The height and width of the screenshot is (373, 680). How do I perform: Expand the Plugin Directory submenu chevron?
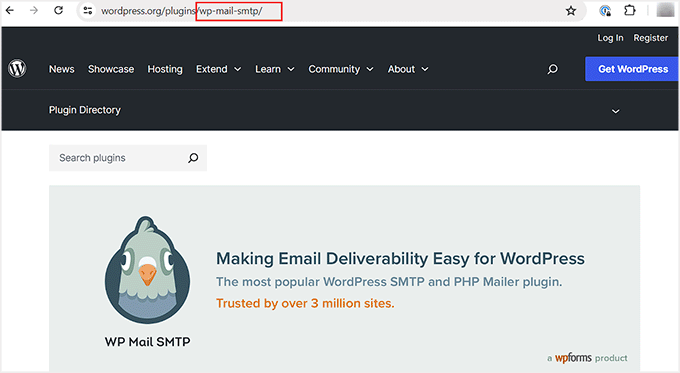pos(615,111)
